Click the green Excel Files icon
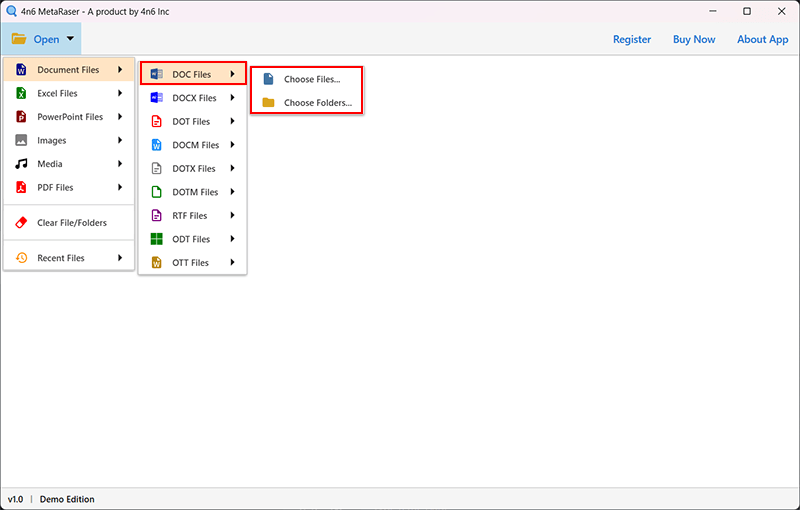 [21, 93]
